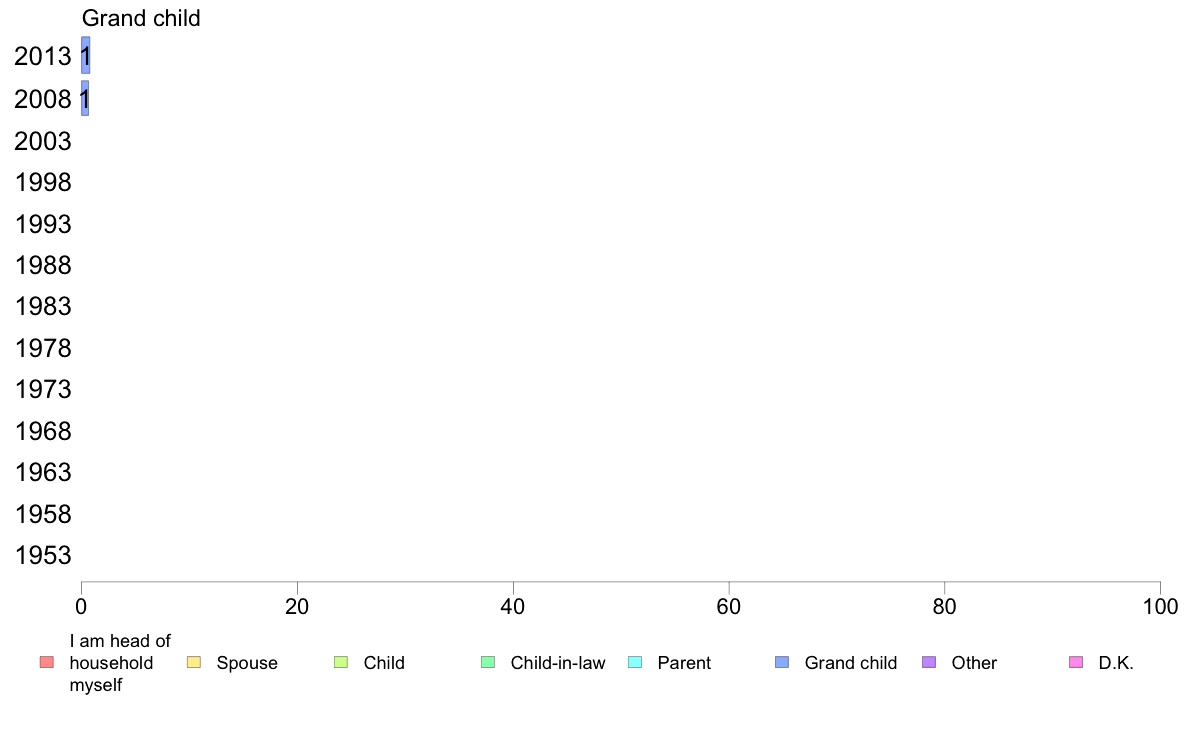This screenshot has width=1188, height=736.
Task: Click the yellow Spouse legend swatch
Action: (194, 662)
